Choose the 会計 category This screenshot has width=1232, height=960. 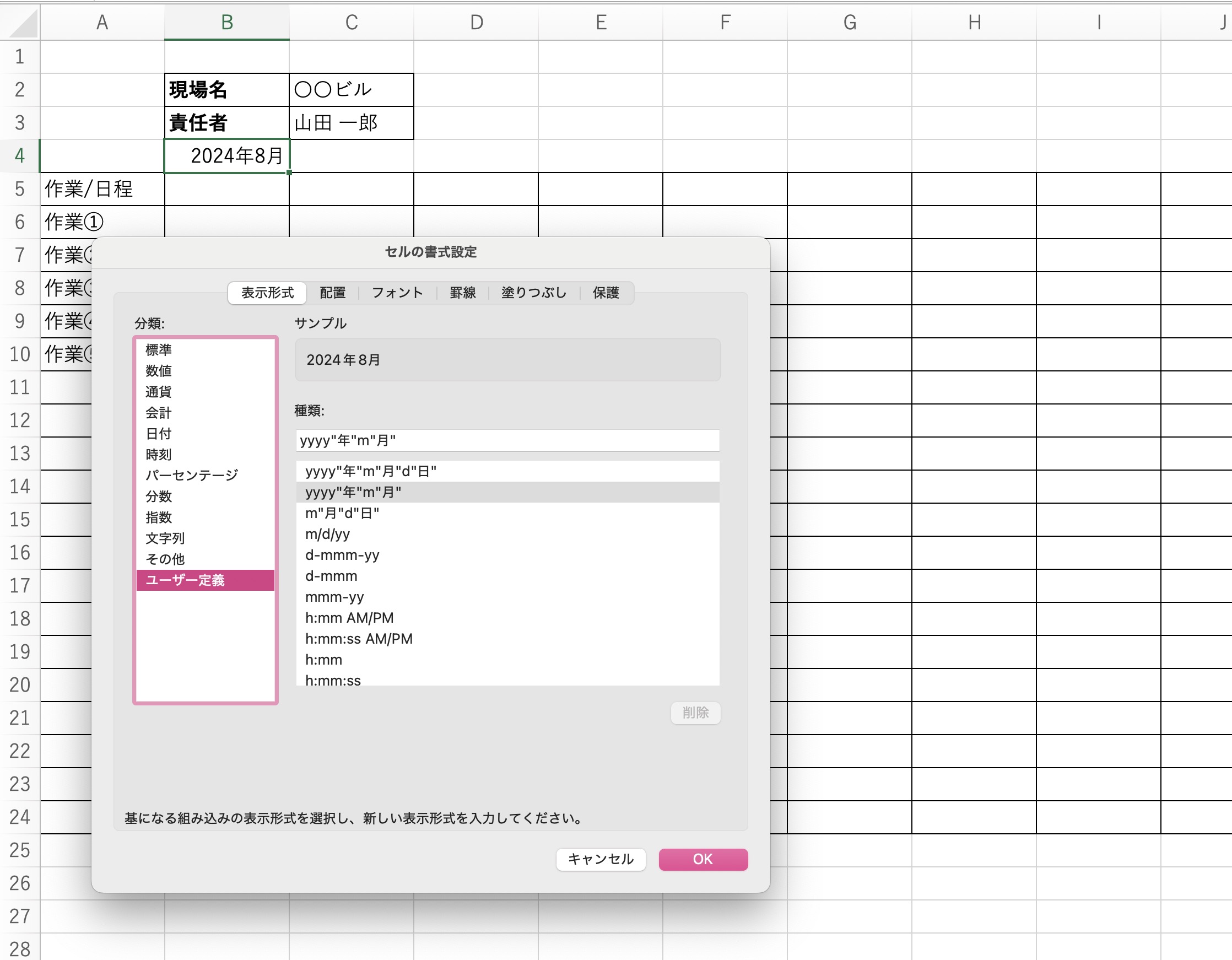[x=206, y=413]
